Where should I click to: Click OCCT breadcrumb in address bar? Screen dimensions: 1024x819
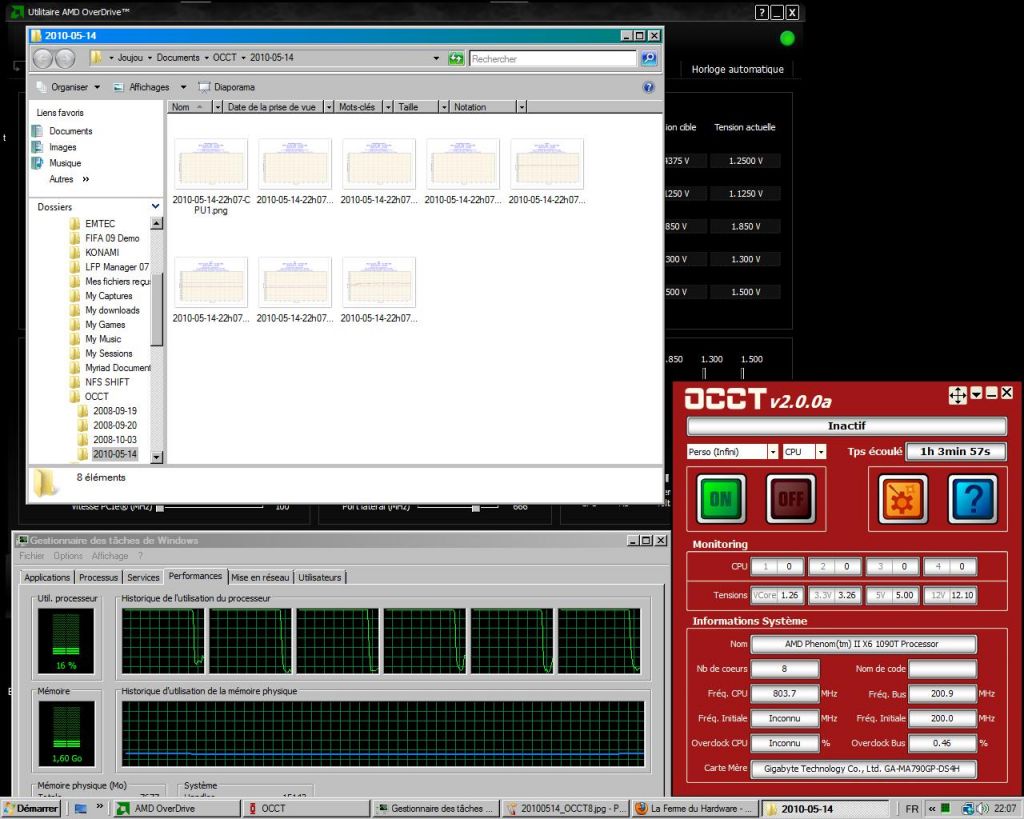pyautogui.click(x=225, y=57)
